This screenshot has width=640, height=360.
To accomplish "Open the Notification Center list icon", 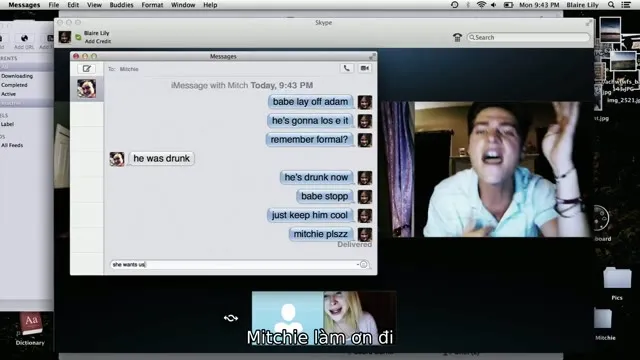I will pos(626,5).
